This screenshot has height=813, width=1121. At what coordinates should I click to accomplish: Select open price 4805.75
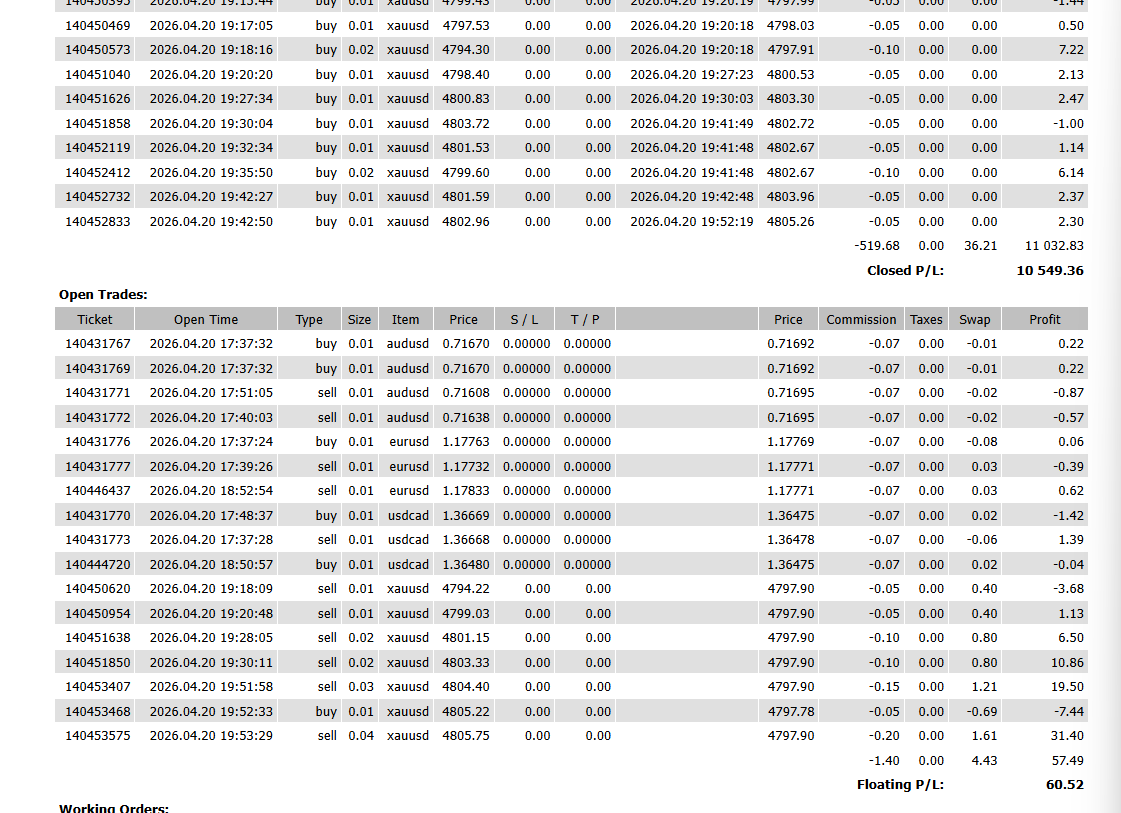pyautogui.click(x=466, y=736)
